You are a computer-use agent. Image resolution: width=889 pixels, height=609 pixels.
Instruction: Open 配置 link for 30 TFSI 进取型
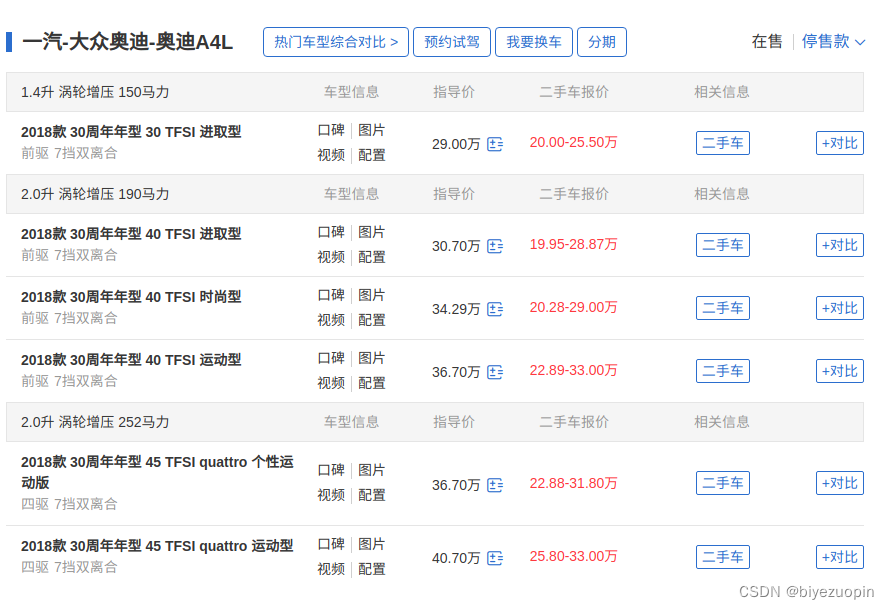point(371,155)
